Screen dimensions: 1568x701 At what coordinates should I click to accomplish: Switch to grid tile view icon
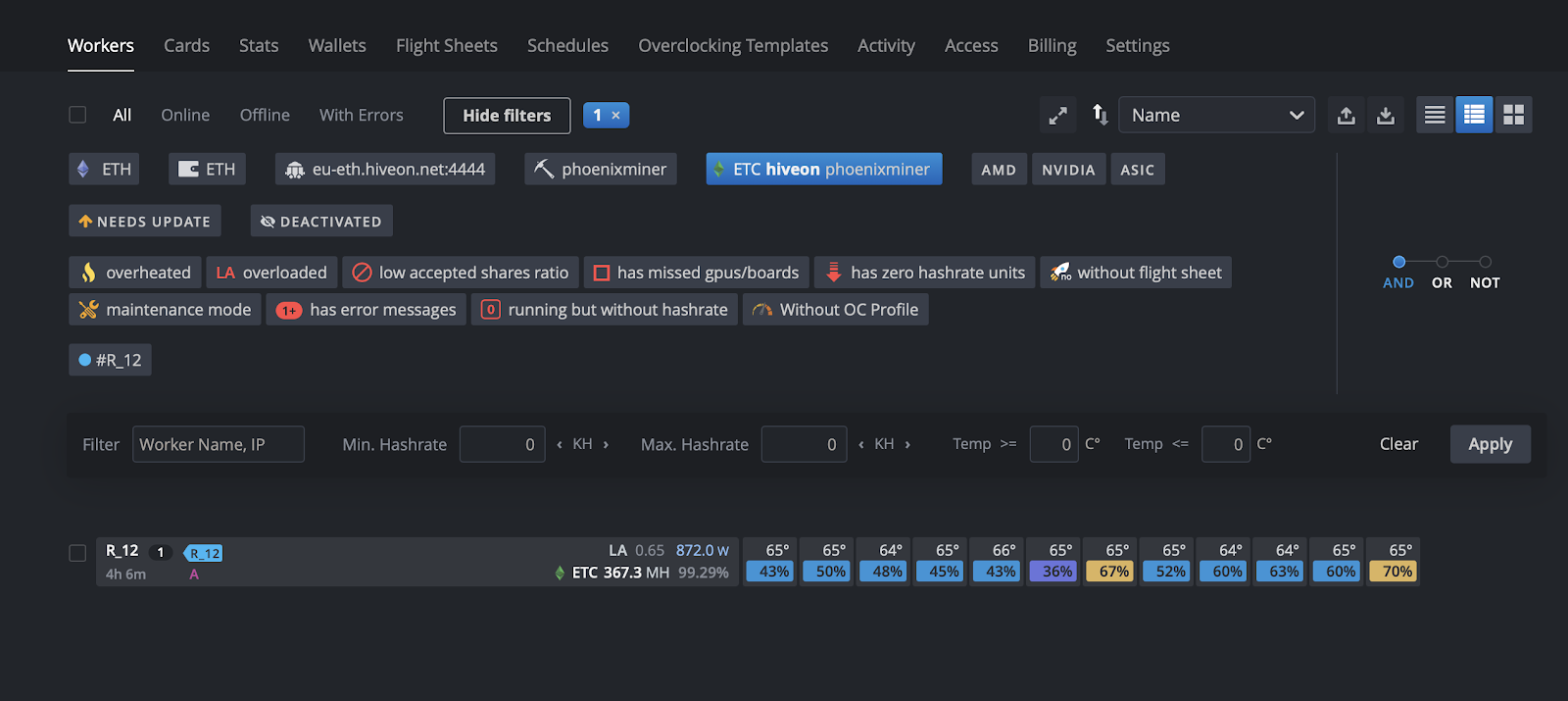(1513, 116)
